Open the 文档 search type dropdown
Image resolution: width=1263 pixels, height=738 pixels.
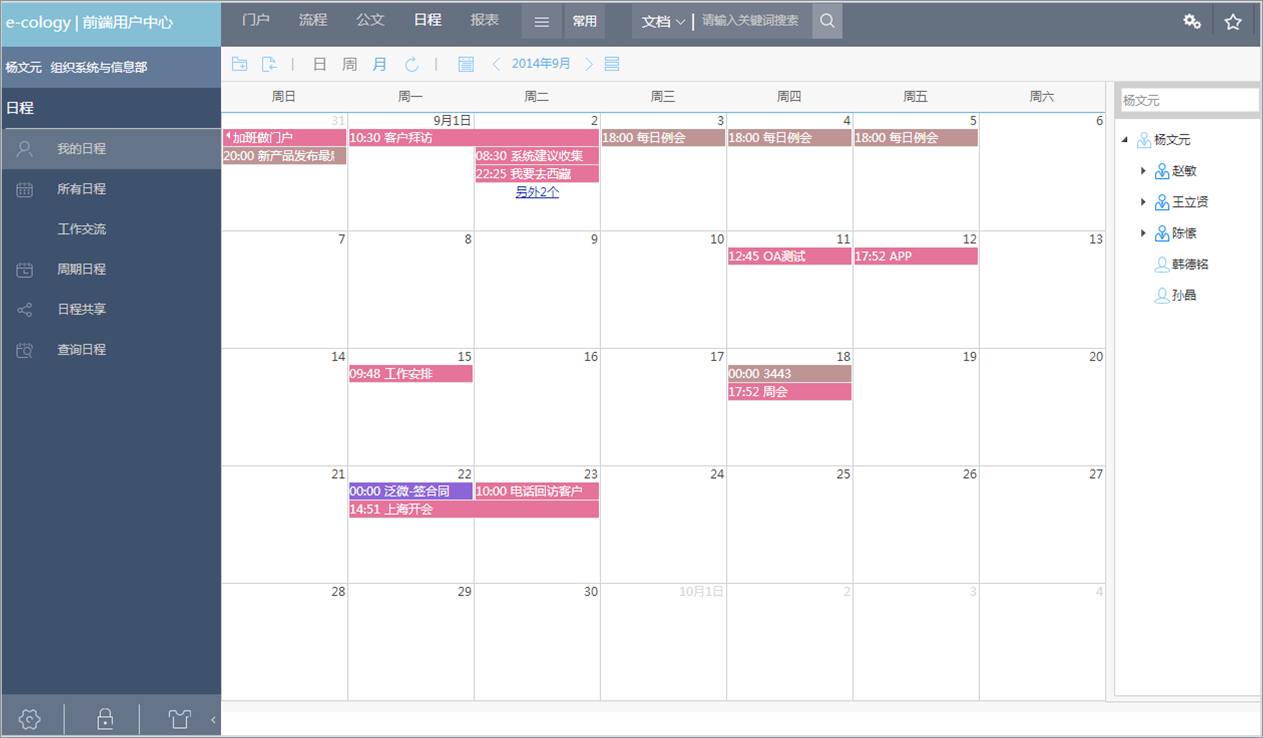(663, 21)
